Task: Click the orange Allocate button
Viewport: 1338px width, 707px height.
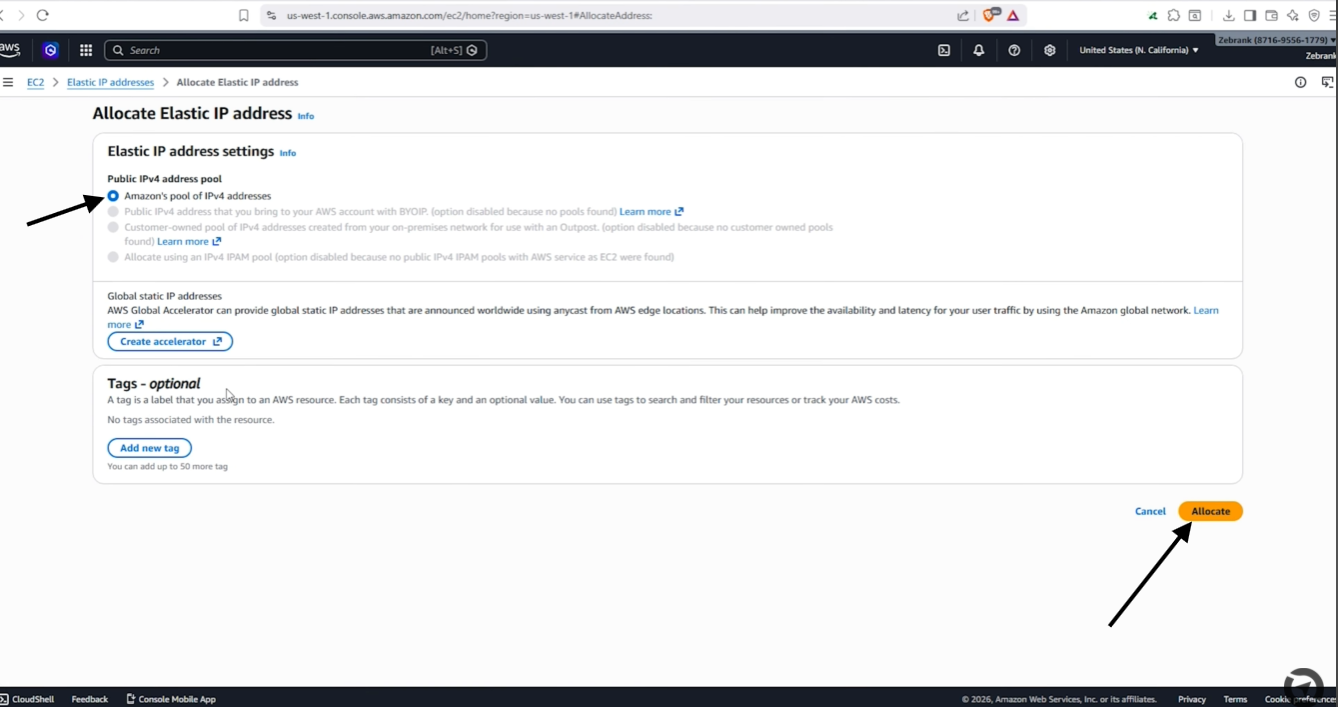Action: click(x=1210, y=511)
